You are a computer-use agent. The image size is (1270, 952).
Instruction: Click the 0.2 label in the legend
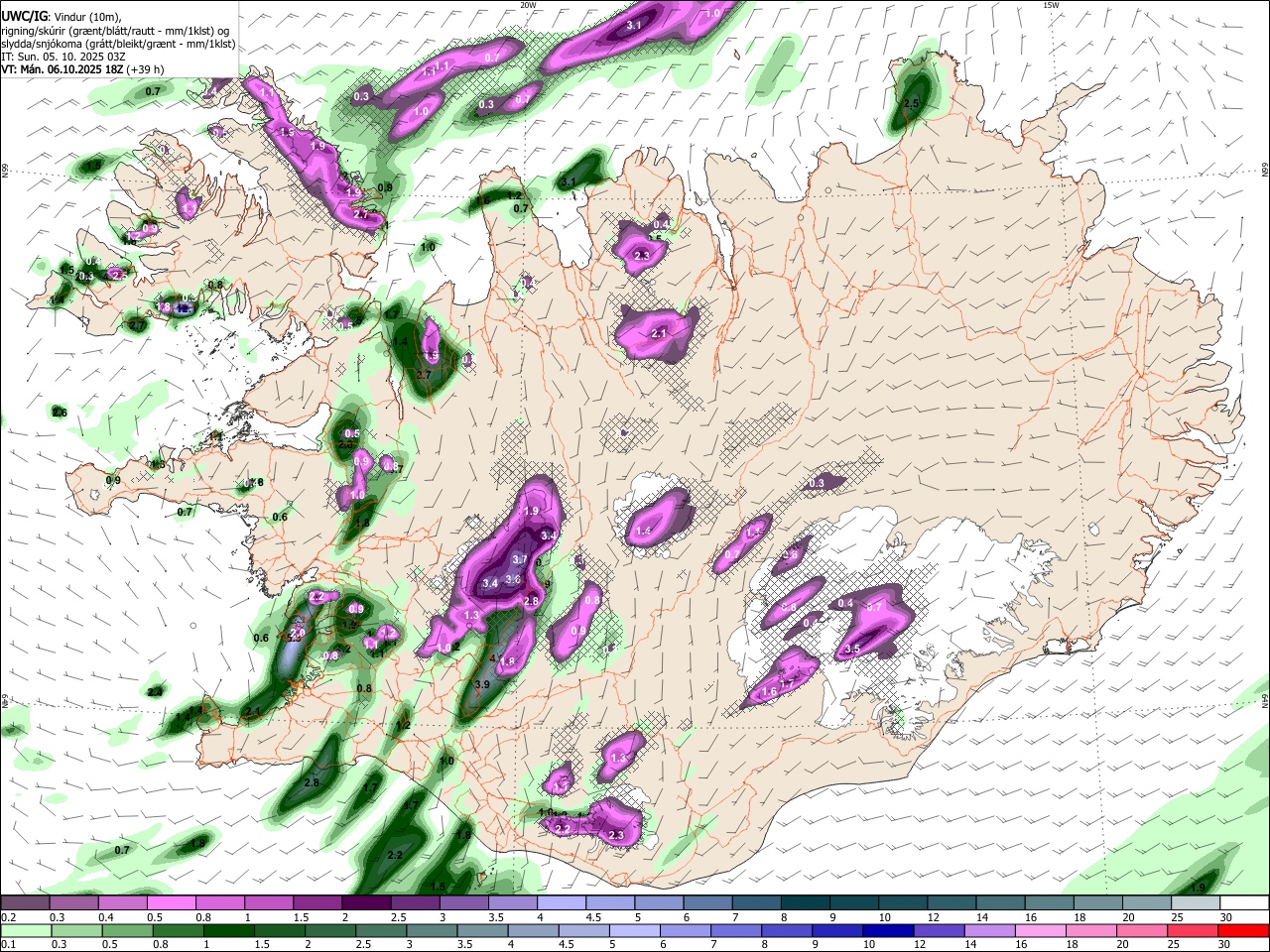8,917
